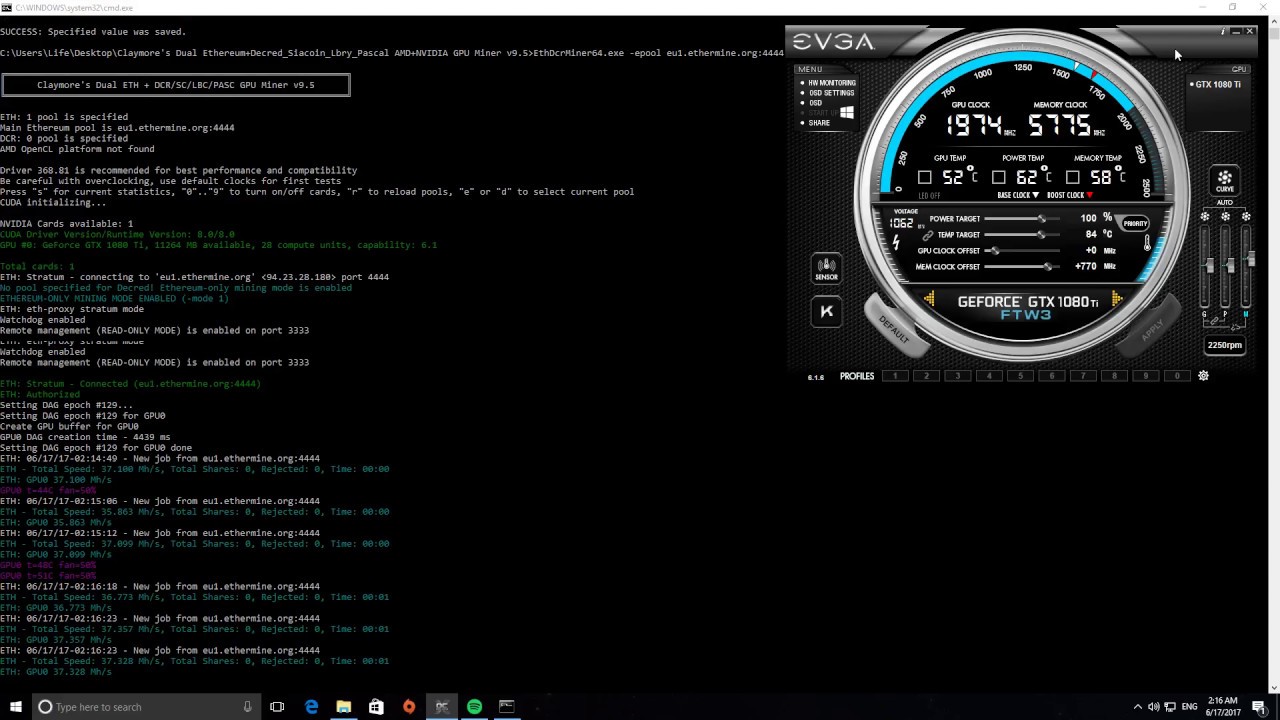Click the 2250rpm fan speed button
Image resolution: width=1280 pixels, height=720 pixels.
[x=1225, y=345]
